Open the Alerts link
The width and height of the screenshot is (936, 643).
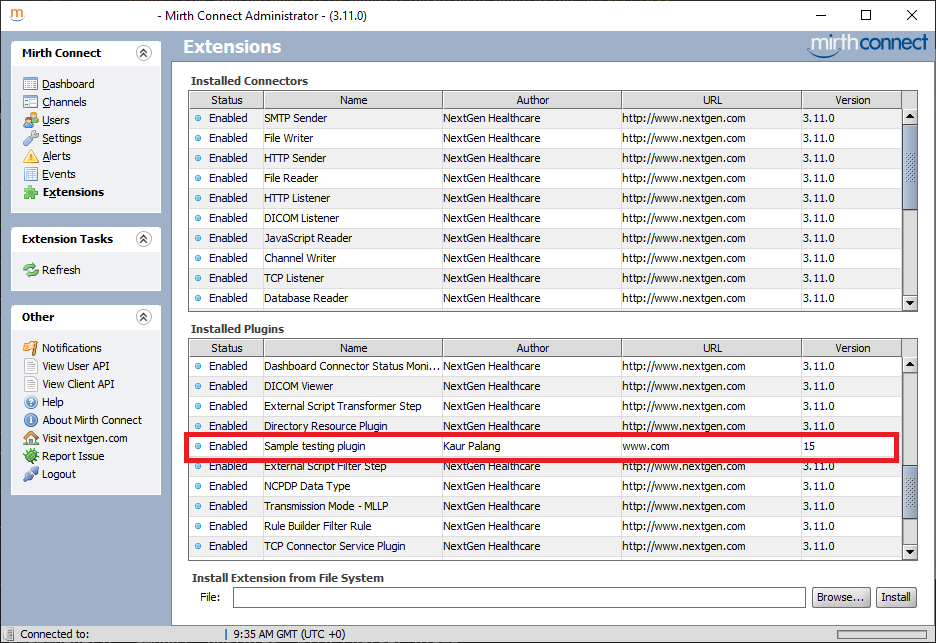[x=56, y=156]
